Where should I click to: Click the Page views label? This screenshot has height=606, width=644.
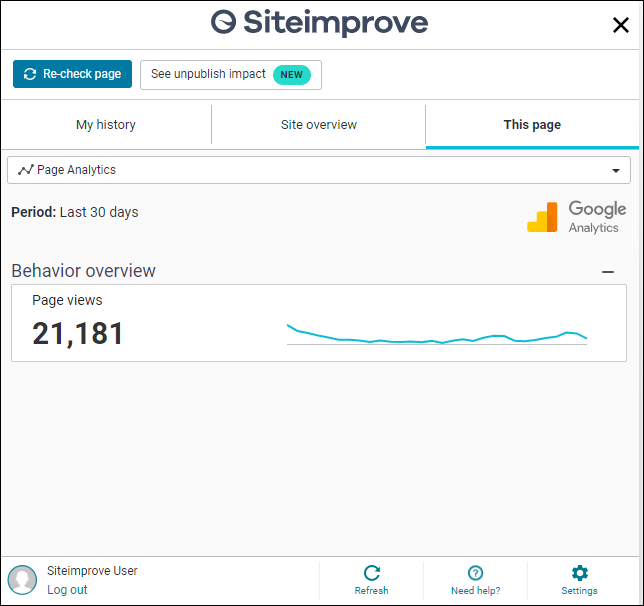coord(67,300)
